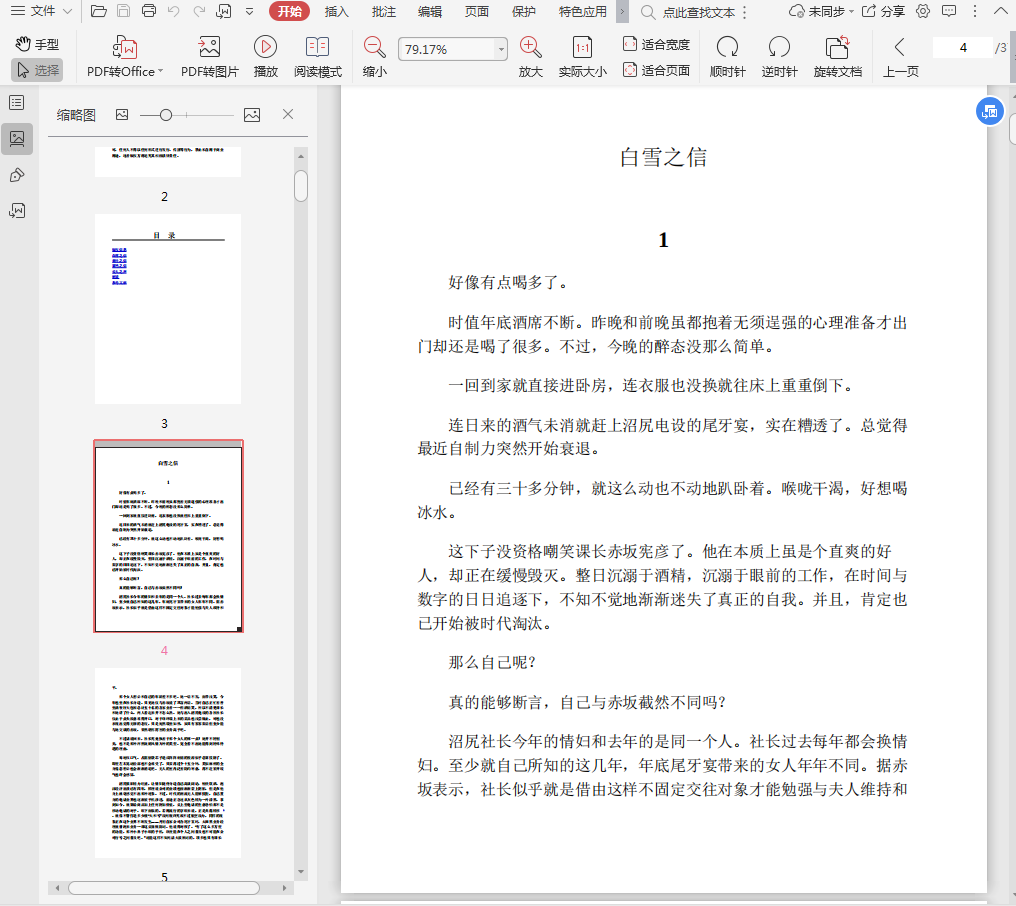Screen dimensions: 1016x906
Task: Rotate page 顺时针 clockwise
Action: click(728, 57)
